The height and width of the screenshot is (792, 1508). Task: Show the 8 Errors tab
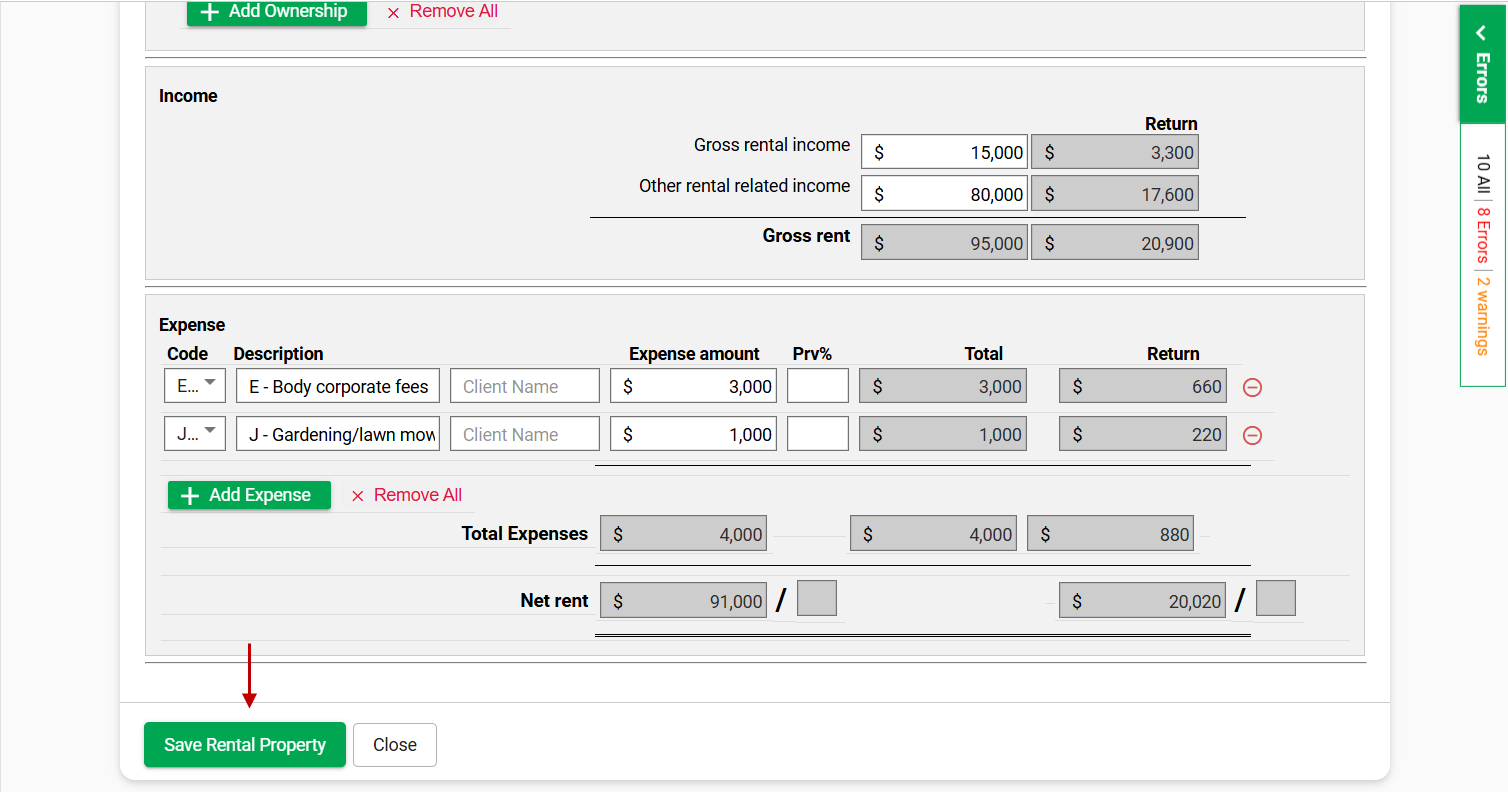1482,235
